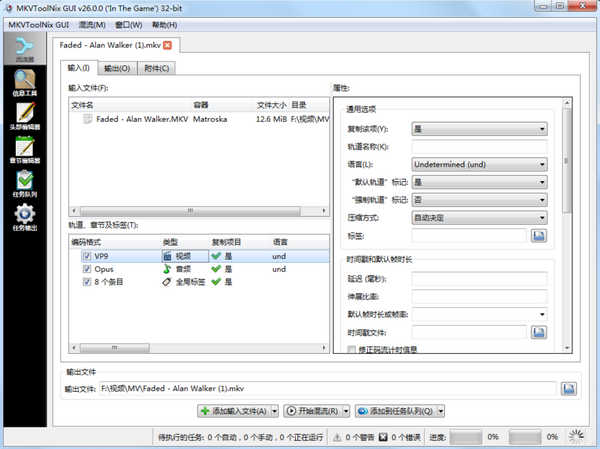Click the add input files (添加输入文件) button
The height and width of the screenshot is (449, 600).
(x=234, y=411)
